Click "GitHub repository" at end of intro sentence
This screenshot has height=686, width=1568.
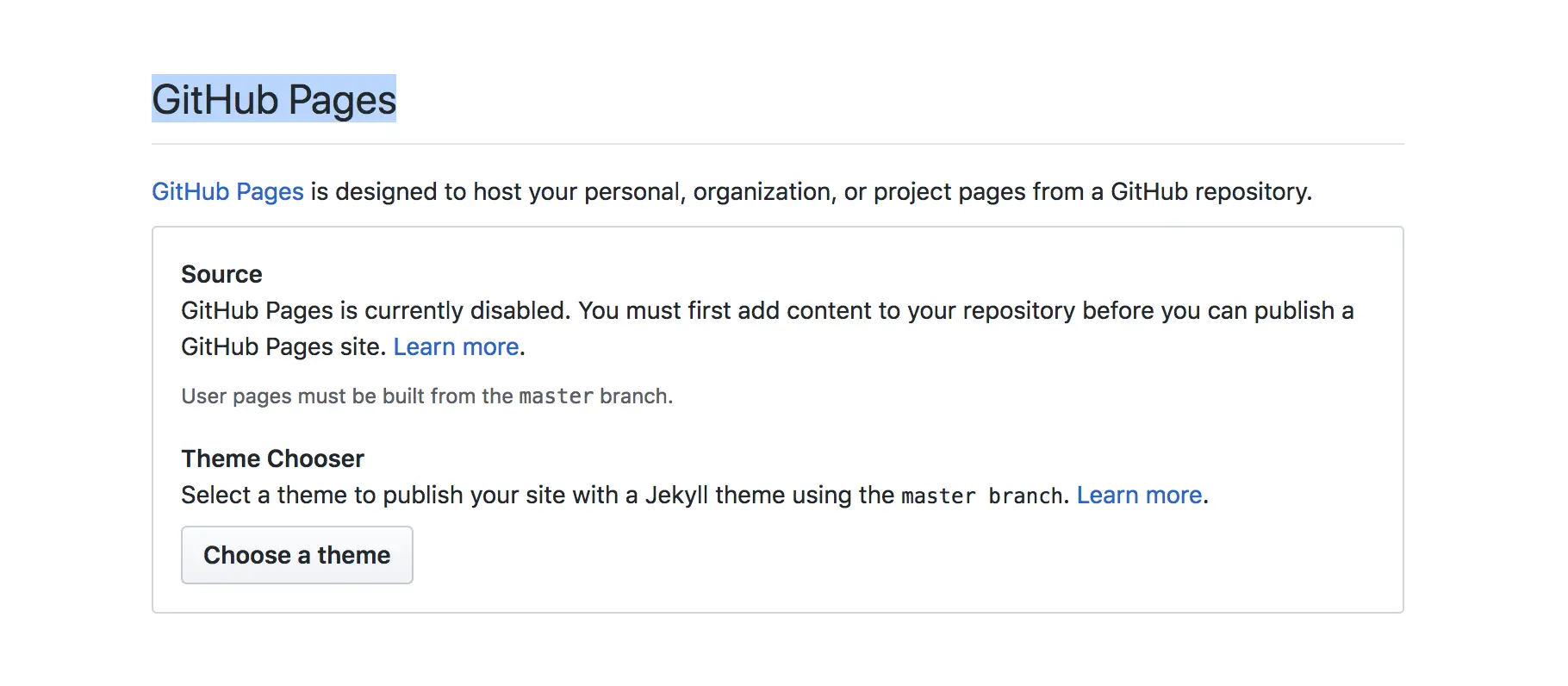(x=1210, y=191)
